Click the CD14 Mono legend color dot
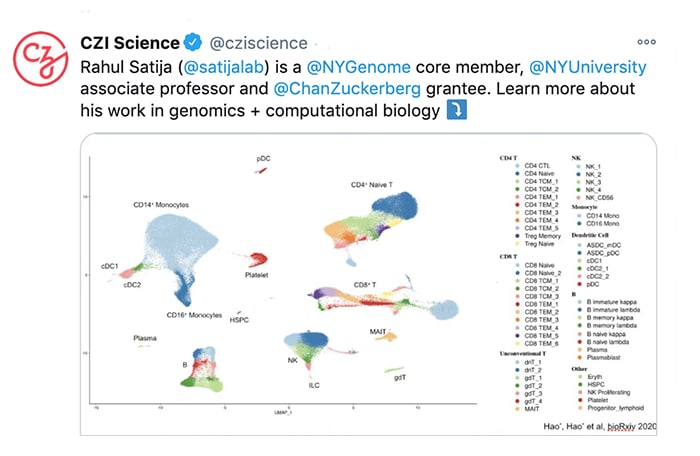 [579, 216]
